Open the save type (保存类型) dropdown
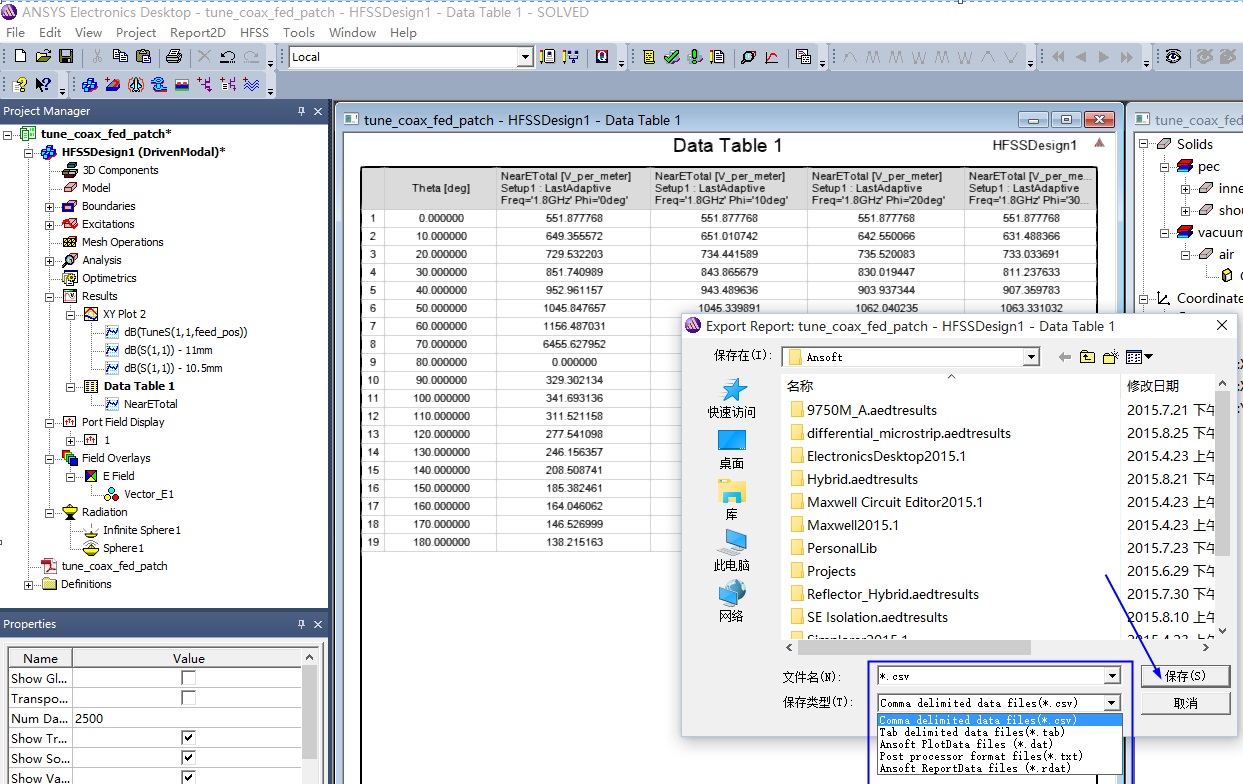1243x784 pixels. (x=1112, y=703)
